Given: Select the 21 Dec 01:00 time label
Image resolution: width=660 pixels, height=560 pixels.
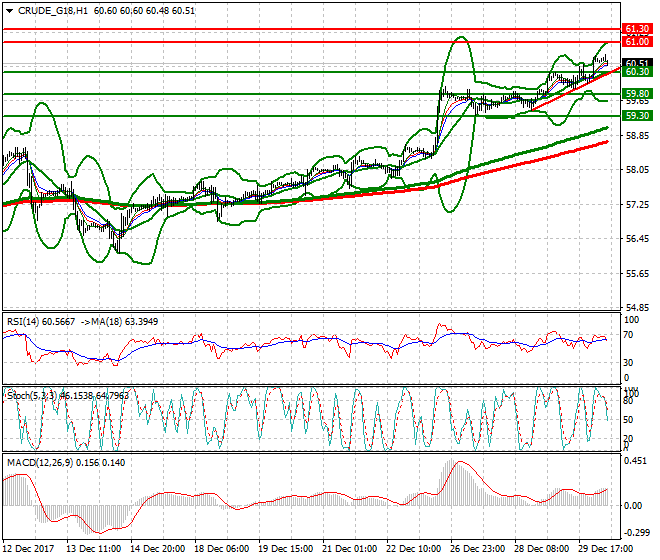Looking at the screenshot, I should pyautogui.click(x=349, y=549).
